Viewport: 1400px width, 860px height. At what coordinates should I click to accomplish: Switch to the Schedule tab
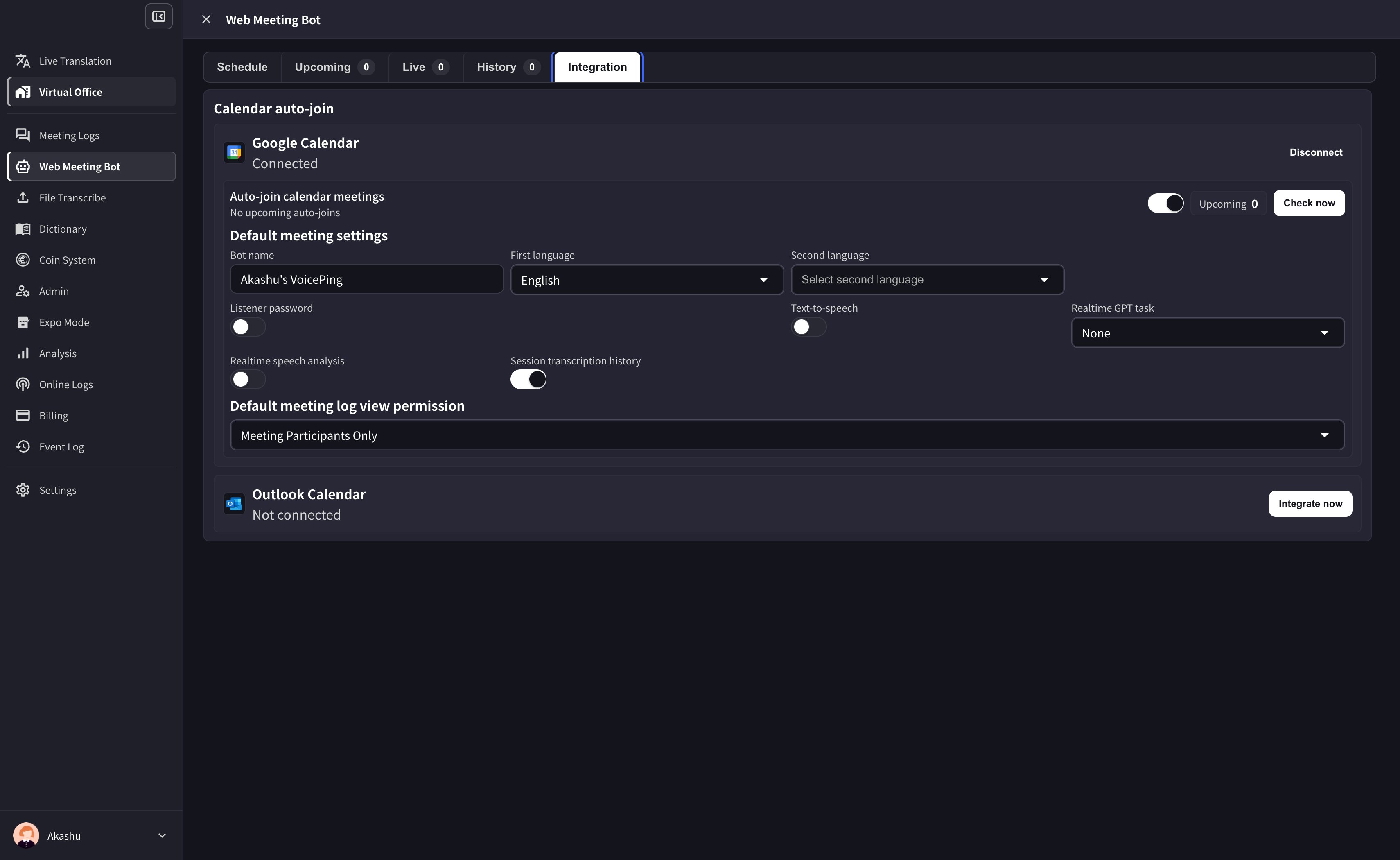click(242, 67)
